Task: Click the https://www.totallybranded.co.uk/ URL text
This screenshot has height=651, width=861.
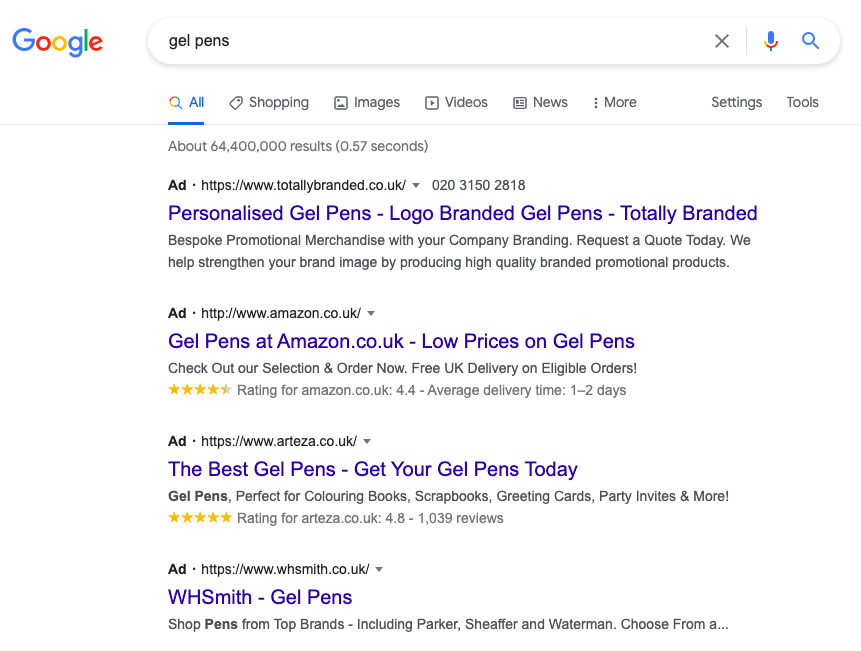Action: (304, 186)
